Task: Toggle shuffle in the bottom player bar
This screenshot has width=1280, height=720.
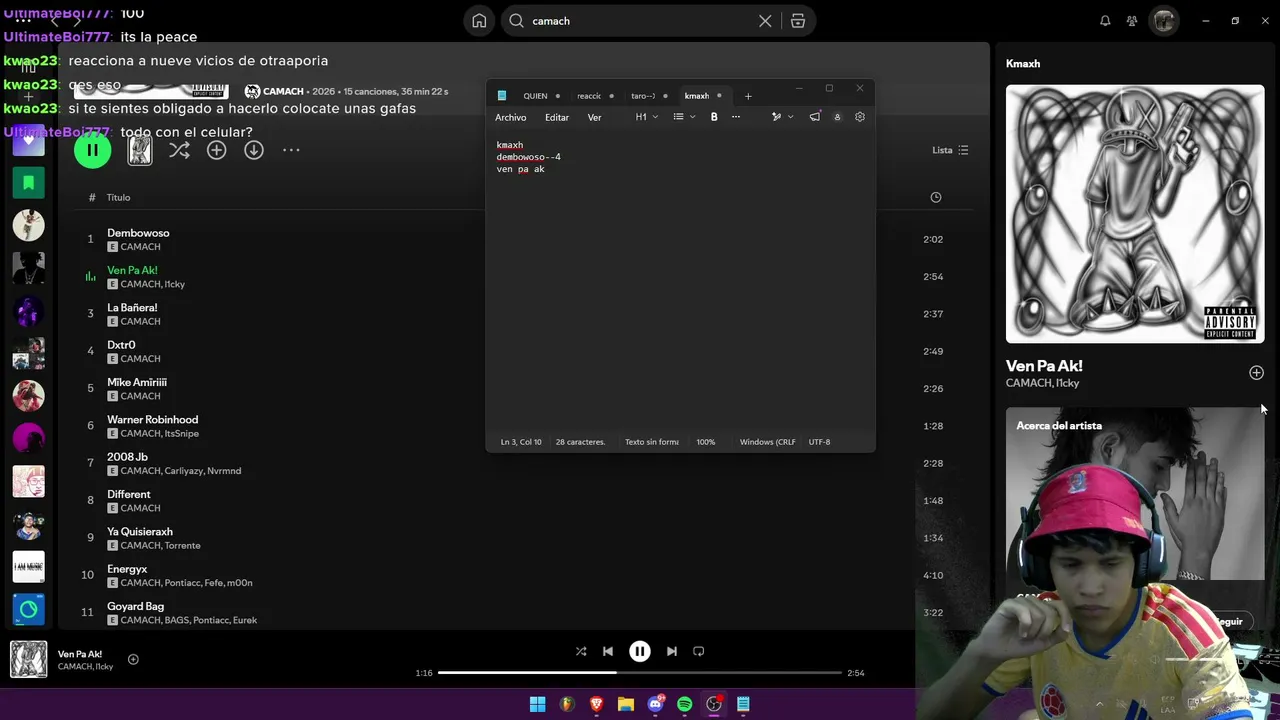Action: click(581, 651)
